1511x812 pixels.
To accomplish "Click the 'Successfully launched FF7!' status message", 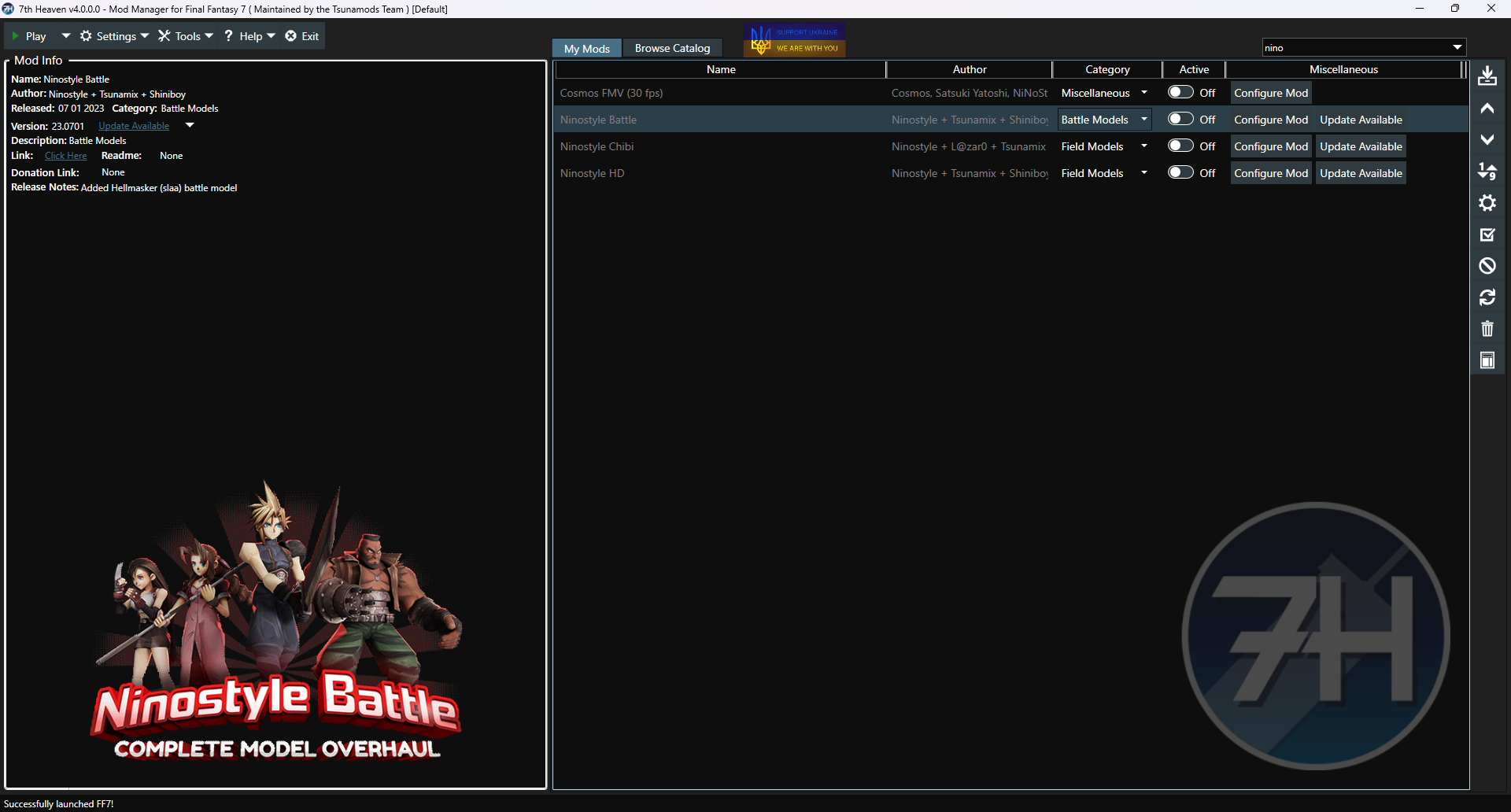I will [59, 804].
